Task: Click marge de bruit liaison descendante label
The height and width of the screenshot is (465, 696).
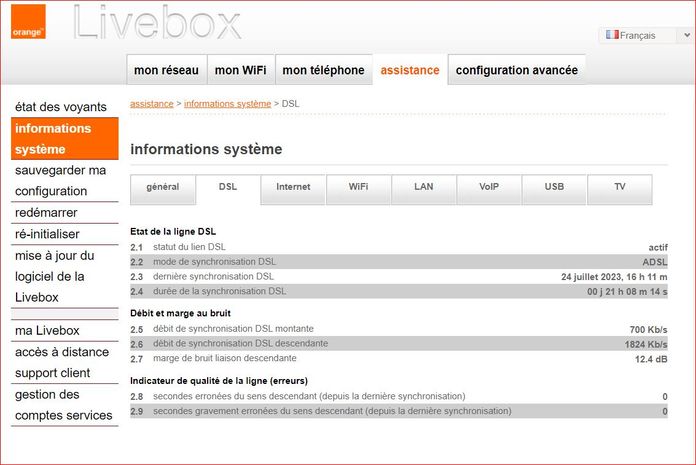Action: pos(225,359)
